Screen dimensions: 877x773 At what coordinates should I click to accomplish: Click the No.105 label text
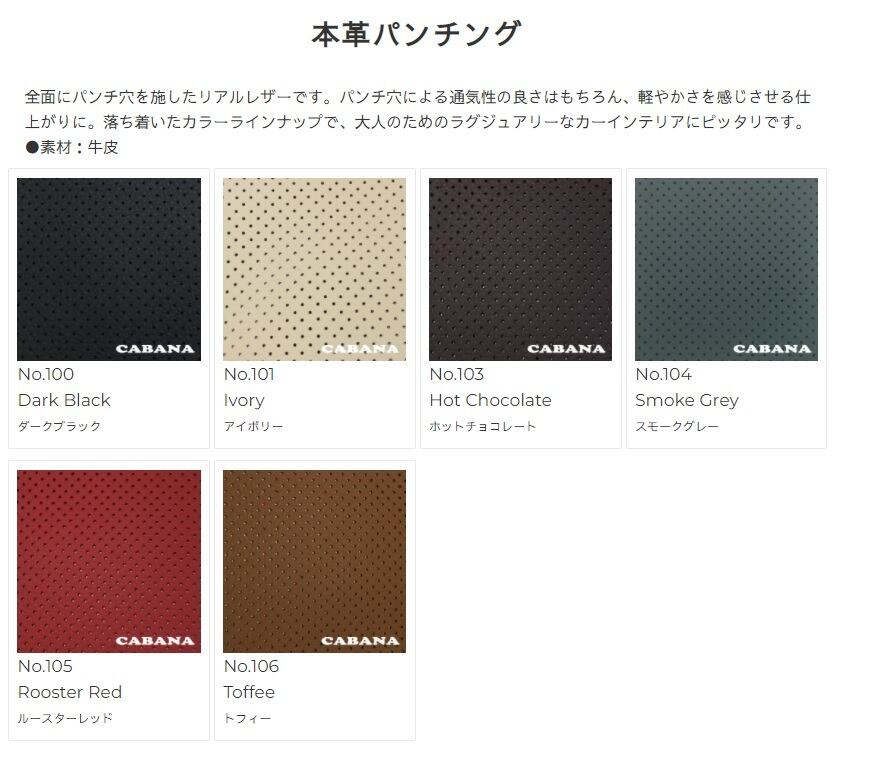pos(45,666)
